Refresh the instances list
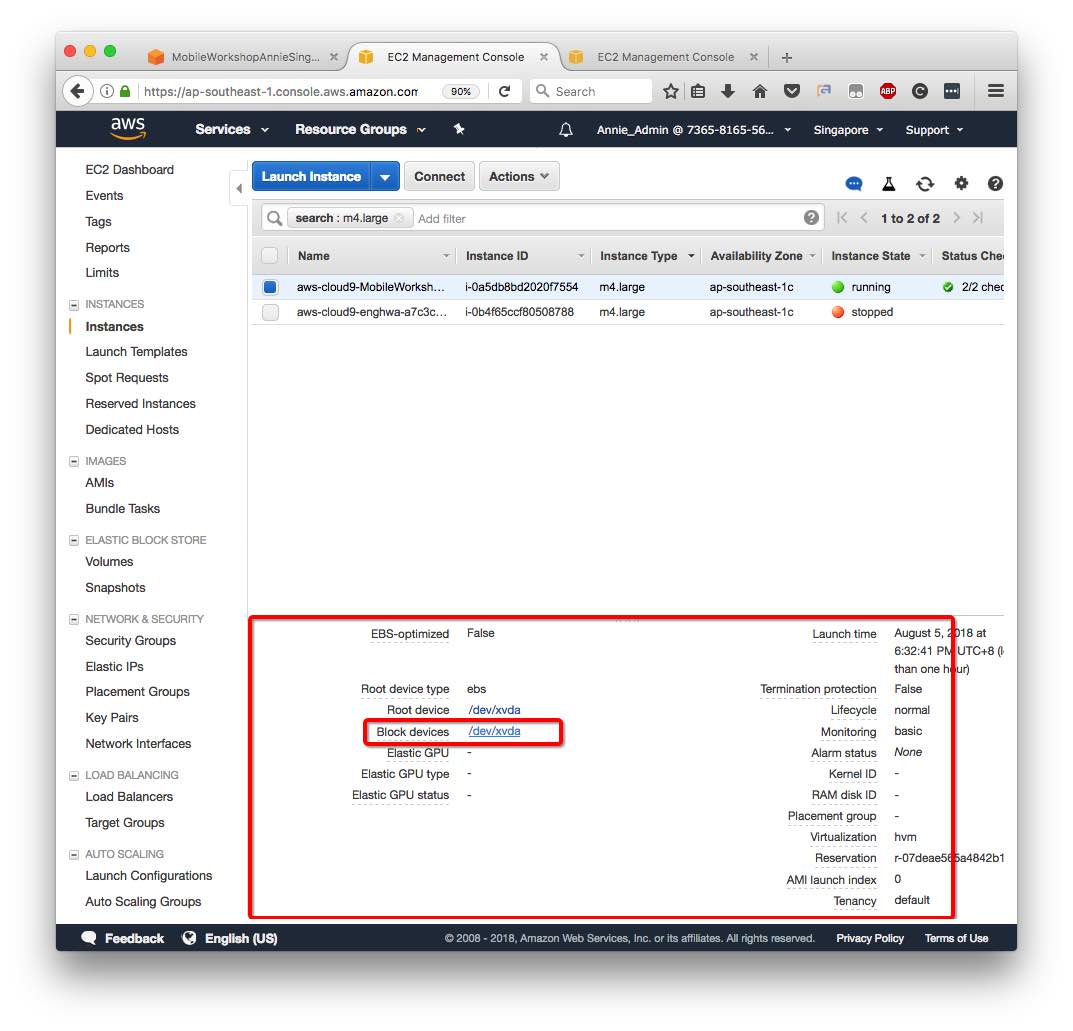Viewport: 1073px width, 1031px height. pyautogui.click(x=925, y=183)
